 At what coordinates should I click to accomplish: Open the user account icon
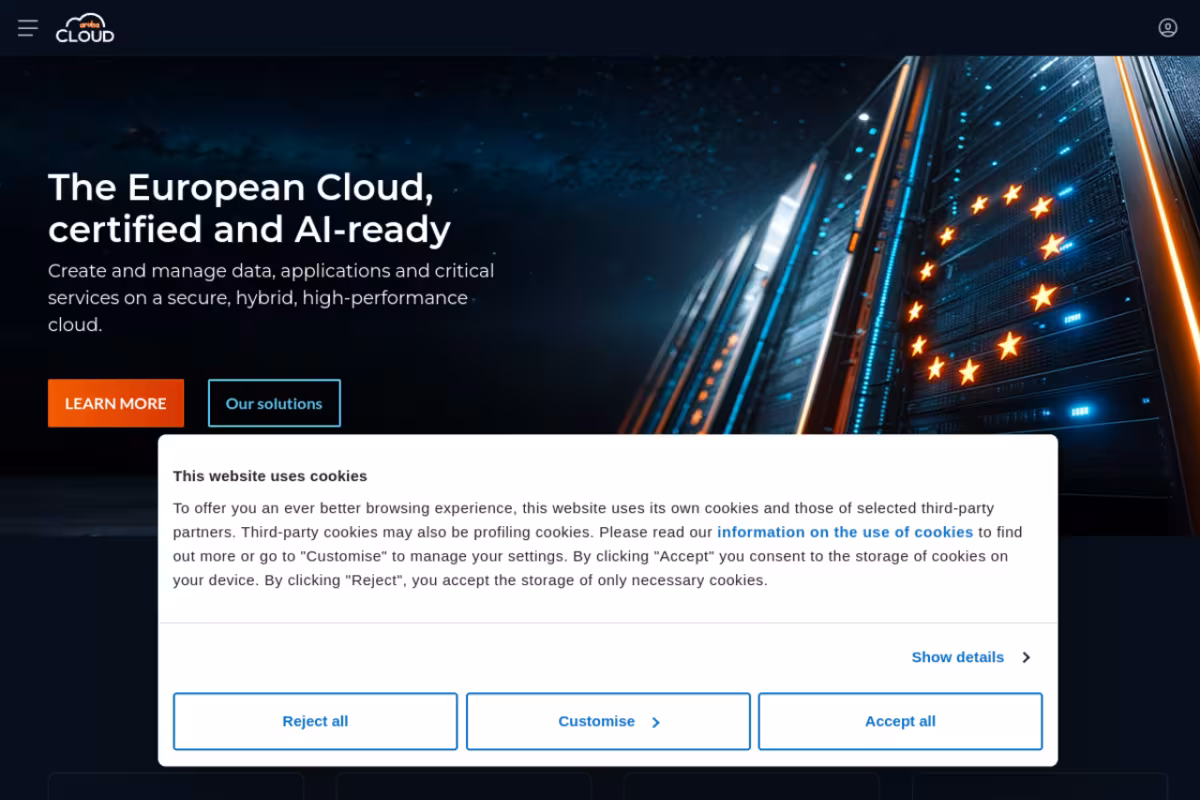pos(1167,28)
